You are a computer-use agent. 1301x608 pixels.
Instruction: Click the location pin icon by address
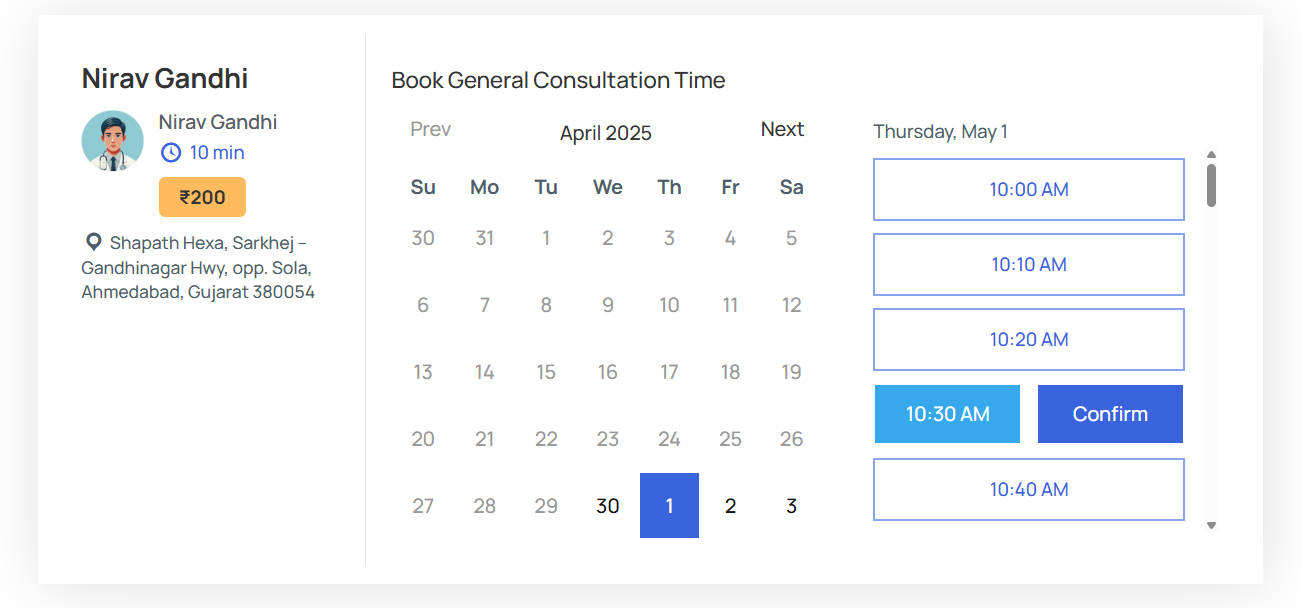coord(94,242)
